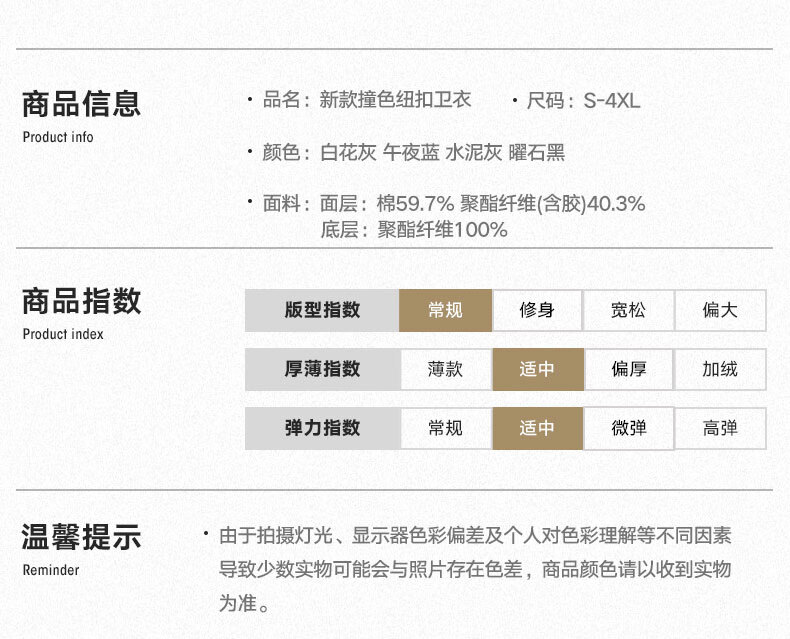Click the 商品信息 section heading

point(82,104)
